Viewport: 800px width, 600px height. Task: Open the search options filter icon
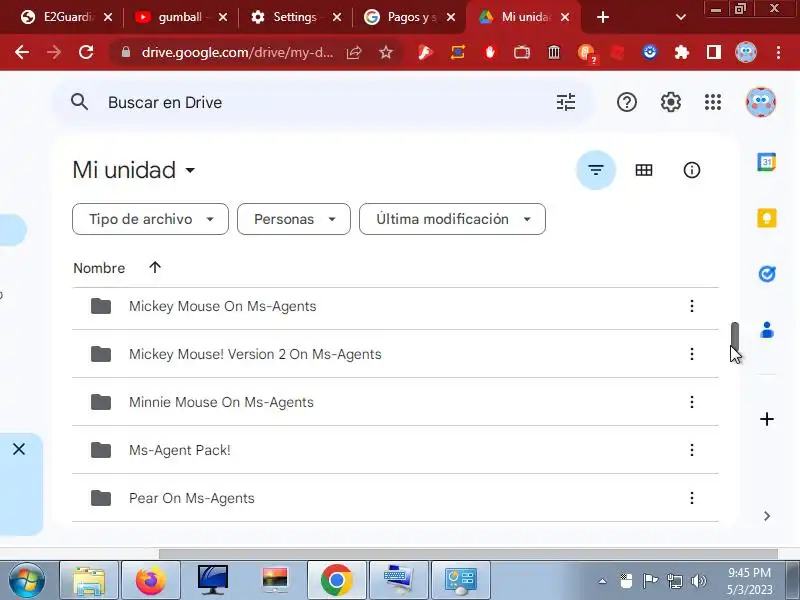tap(566, 103)
